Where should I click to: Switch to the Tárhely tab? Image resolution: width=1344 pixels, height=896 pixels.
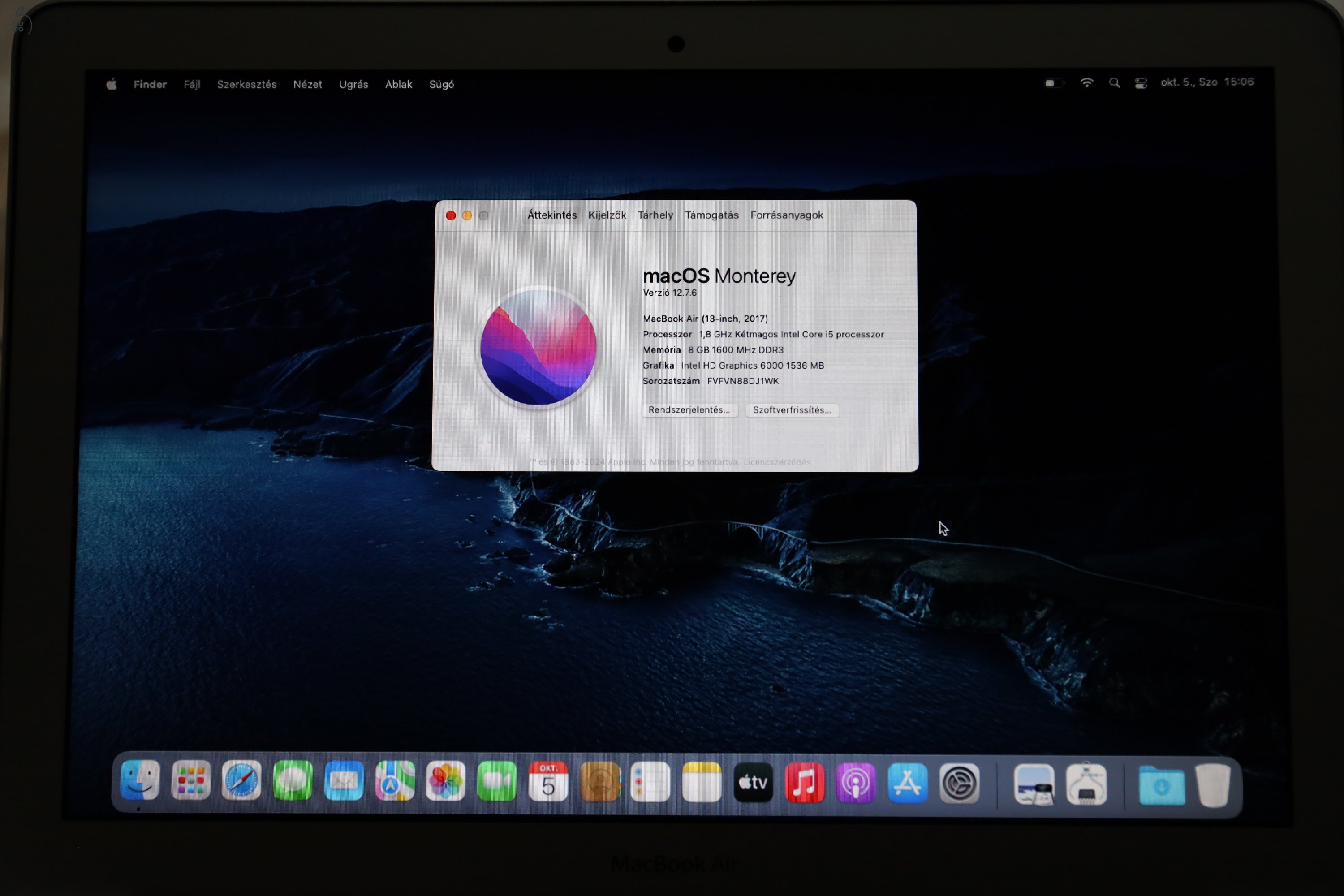pyautogui.click(x=655, y=215)
